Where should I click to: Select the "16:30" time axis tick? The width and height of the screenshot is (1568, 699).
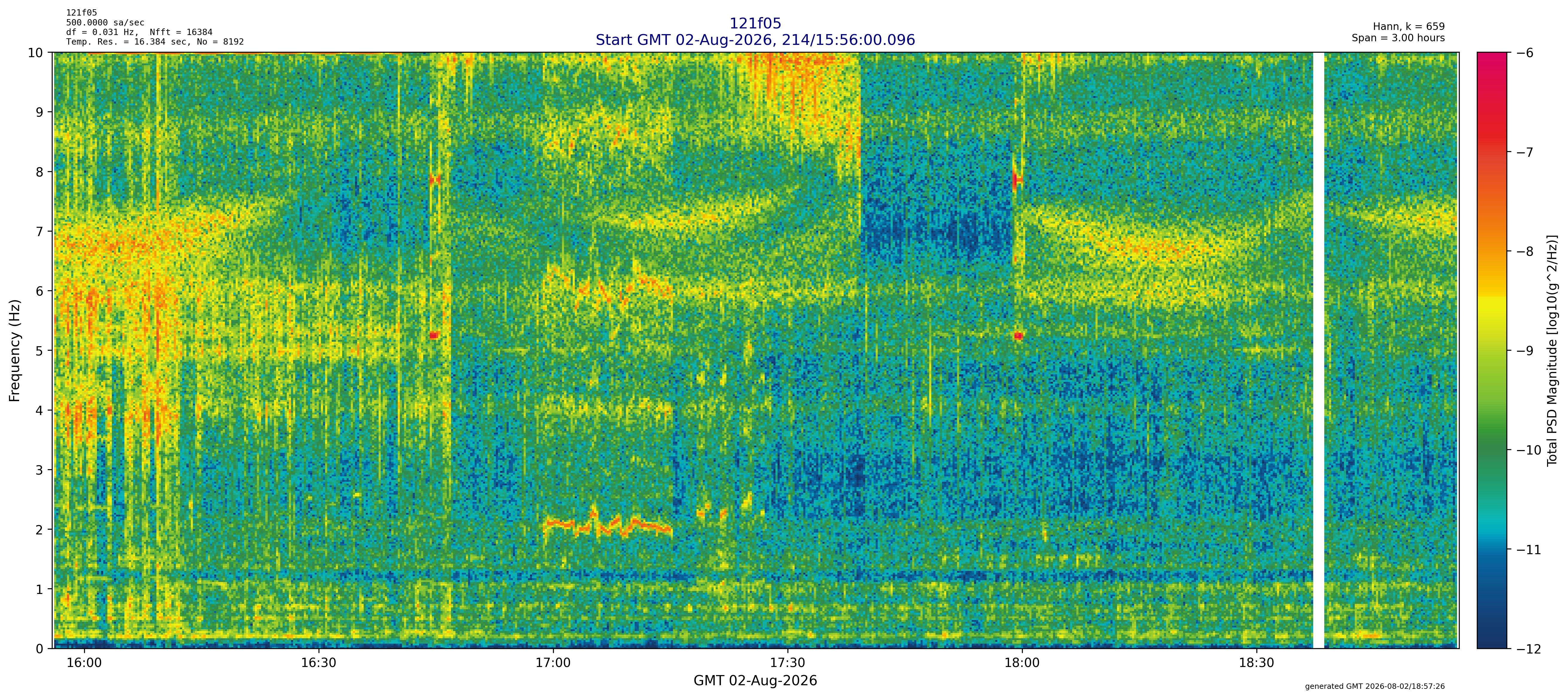pos(318,662)
